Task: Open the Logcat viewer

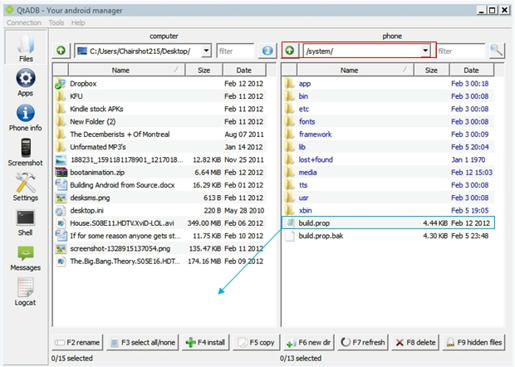Action: click(x=26, y=292)
